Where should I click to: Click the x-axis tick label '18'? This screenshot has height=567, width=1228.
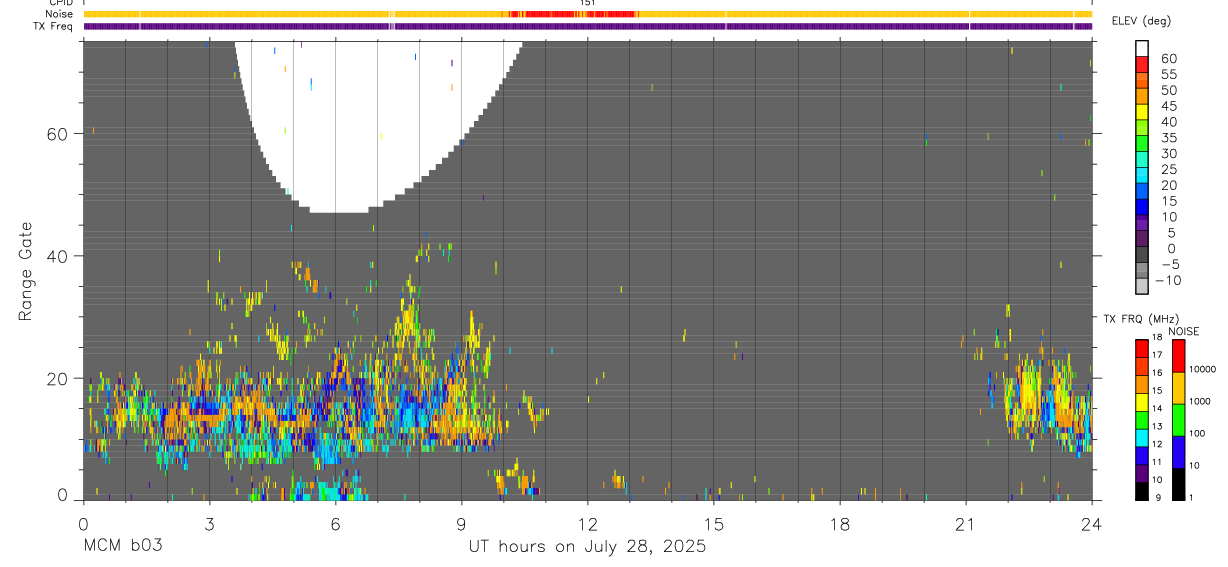(x=840, y=523)
